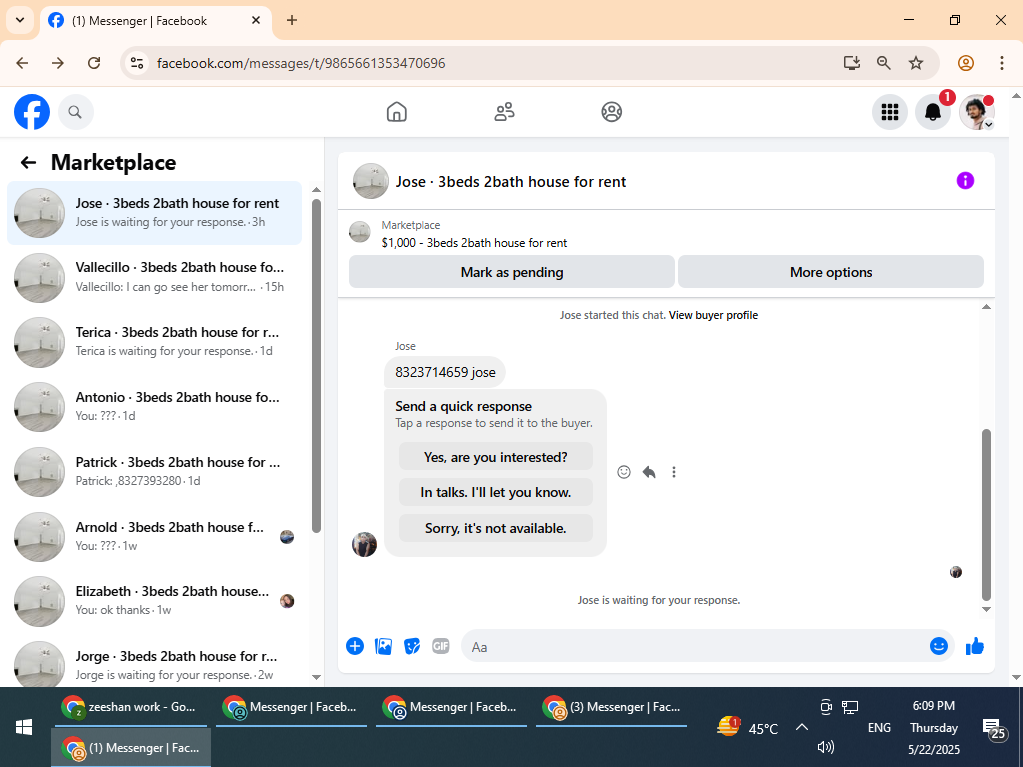Open Elizabeth conversation
The image size is (1023, 767).
pos(155,601)
